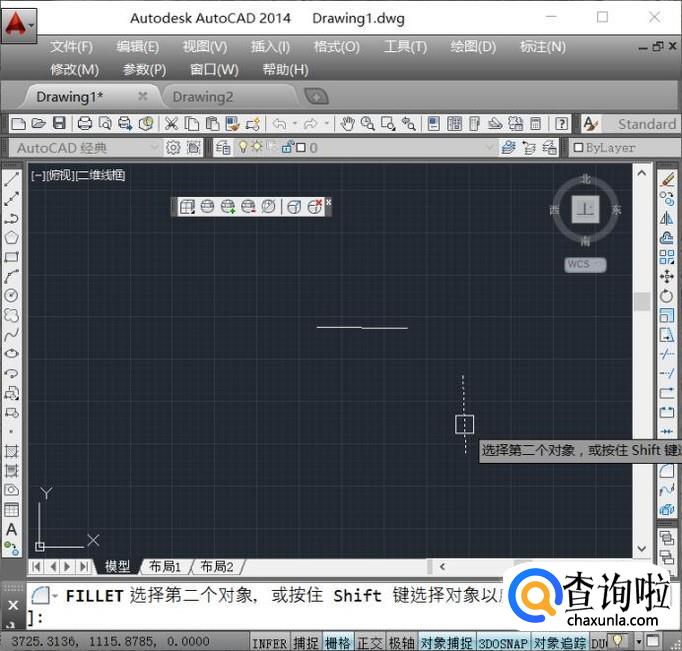Image resolution: width=682 pixels, height=651 pixels.
Task: Toggle 栅格 grid display in status bar
Action: [338, 642]
